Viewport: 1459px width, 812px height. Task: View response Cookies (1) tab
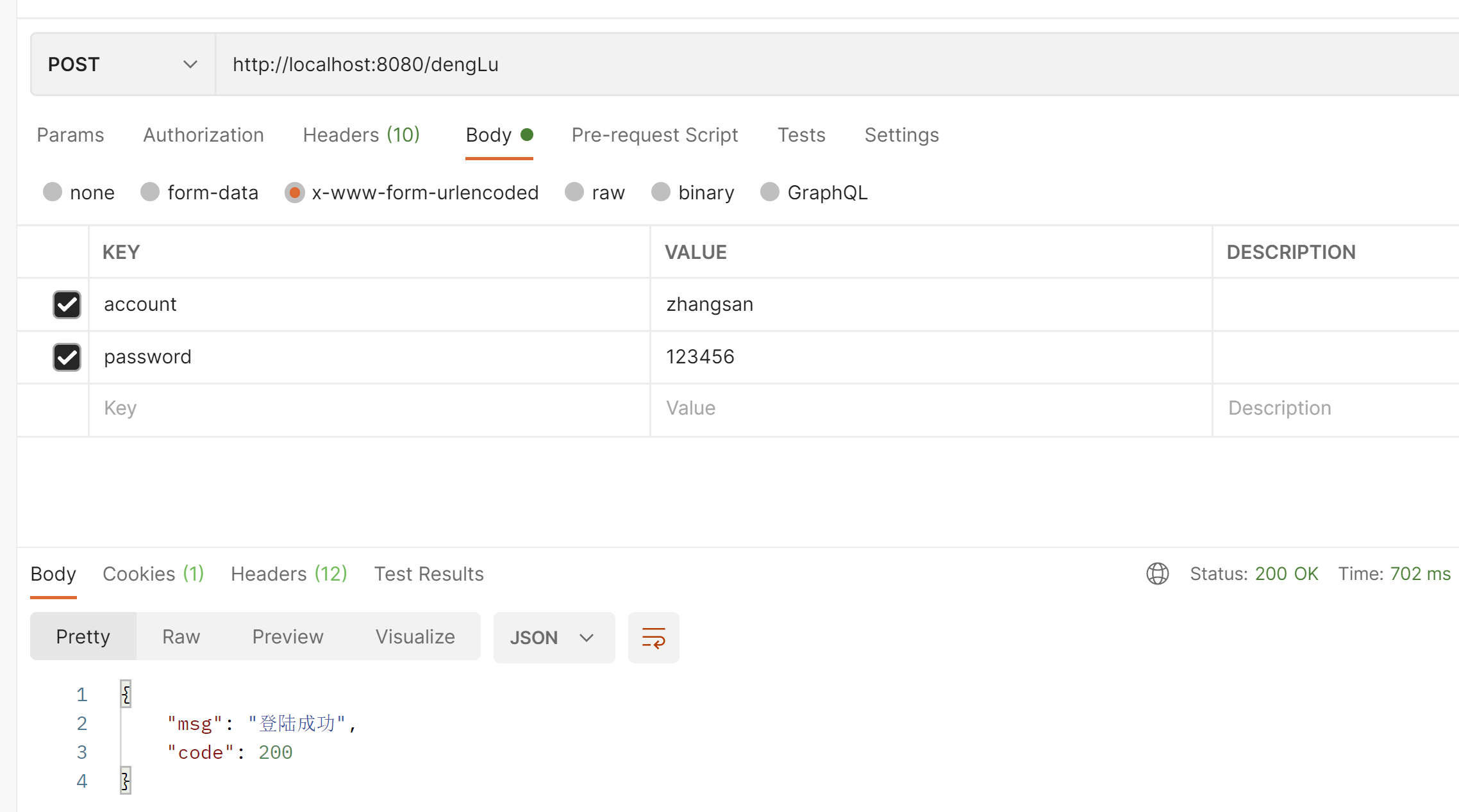click(153, 574)
